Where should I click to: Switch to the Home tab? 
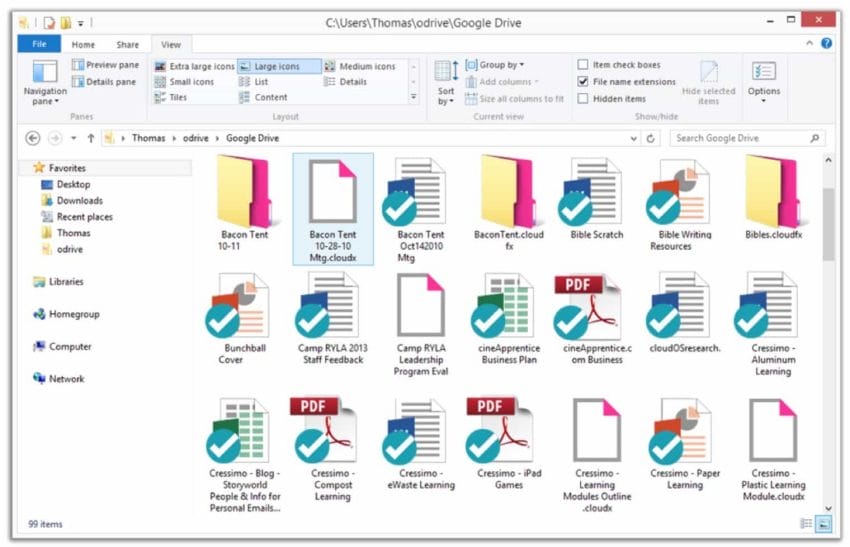click(x=83, y=44)
